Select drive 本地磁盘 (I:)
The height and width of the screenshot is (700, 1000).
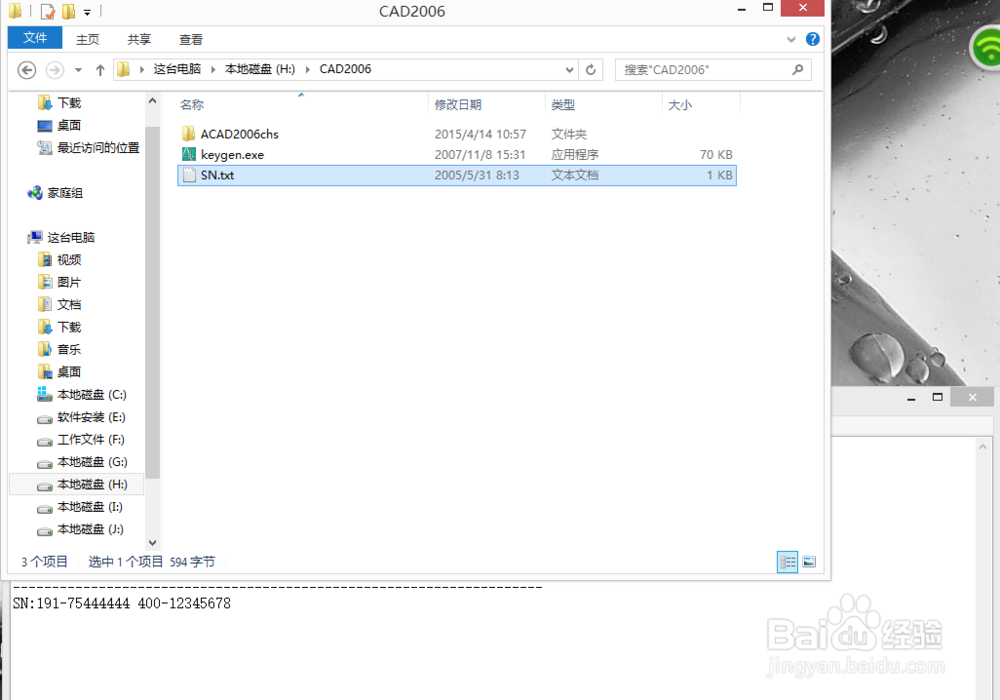[x=89, y=507]
